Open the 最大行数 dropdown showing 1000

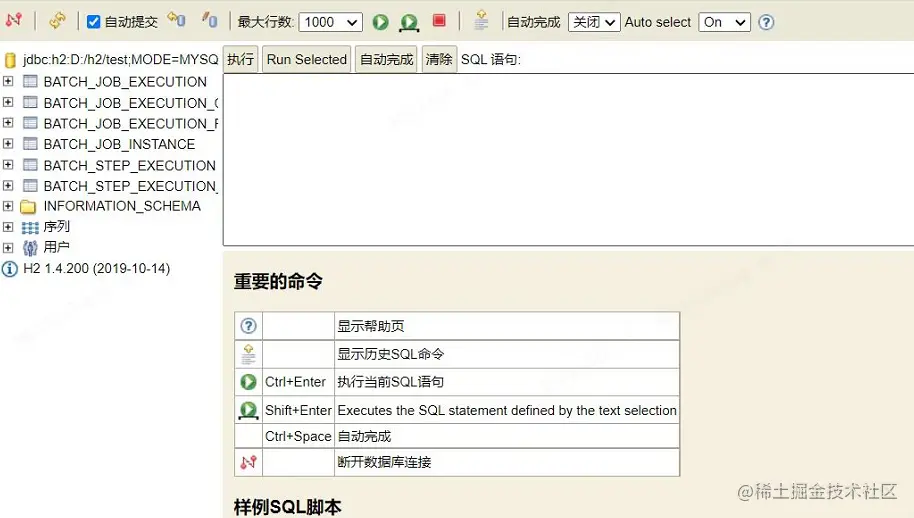[331, 22]
